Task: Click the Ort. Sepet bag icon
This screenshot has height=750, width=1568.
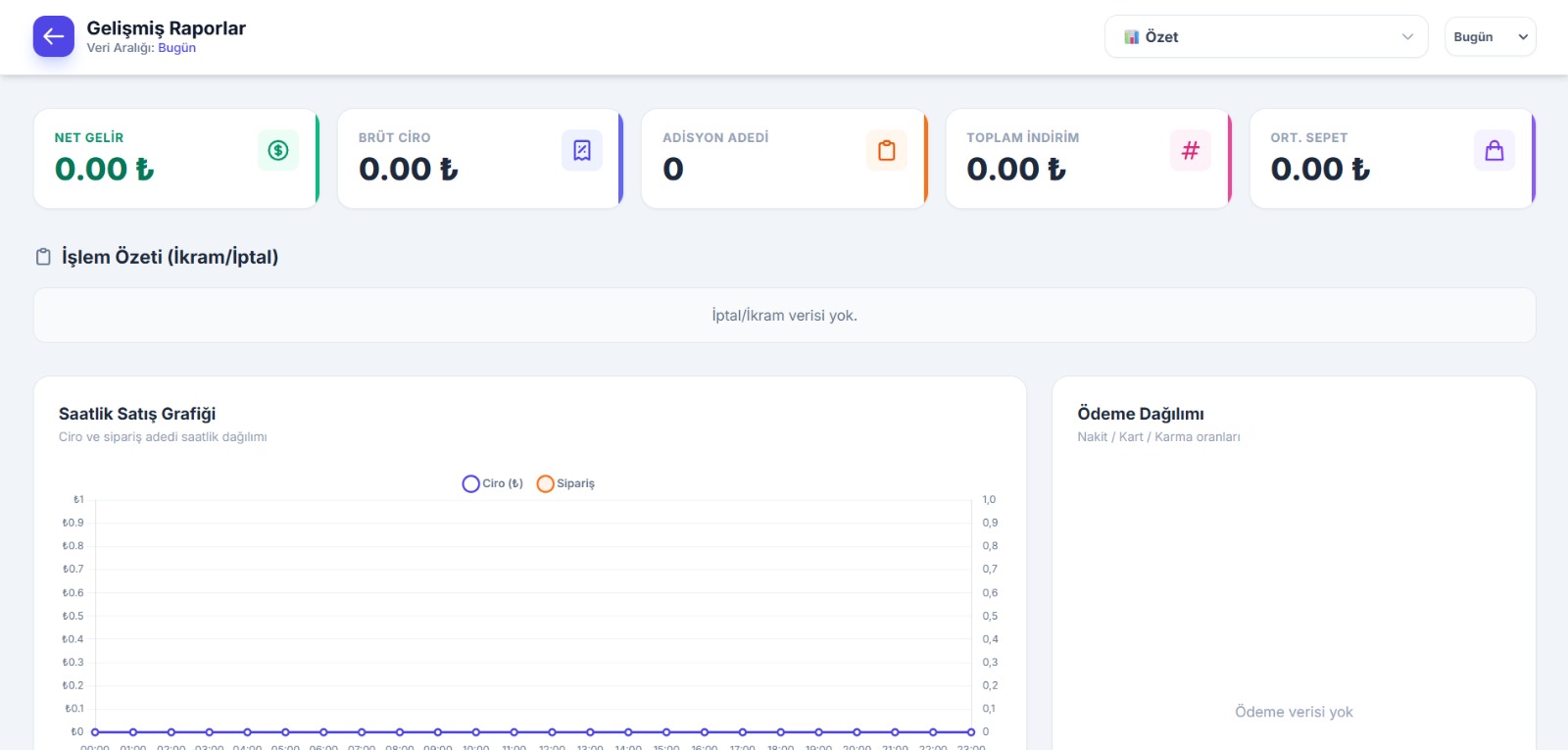Action: 1494,150
